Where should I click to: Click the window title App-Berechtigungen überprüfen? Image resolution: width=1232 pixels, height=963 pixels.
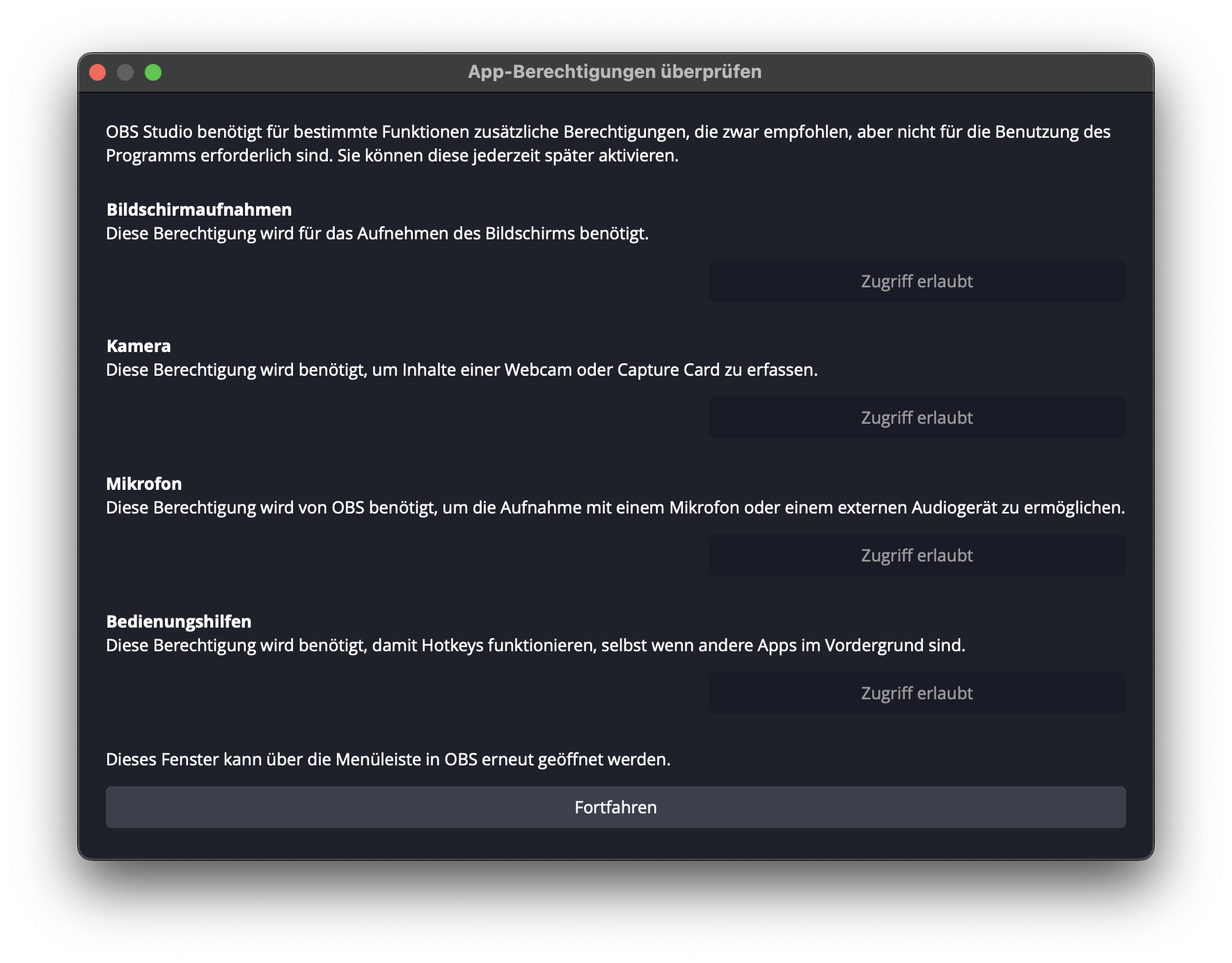[615, 72]
